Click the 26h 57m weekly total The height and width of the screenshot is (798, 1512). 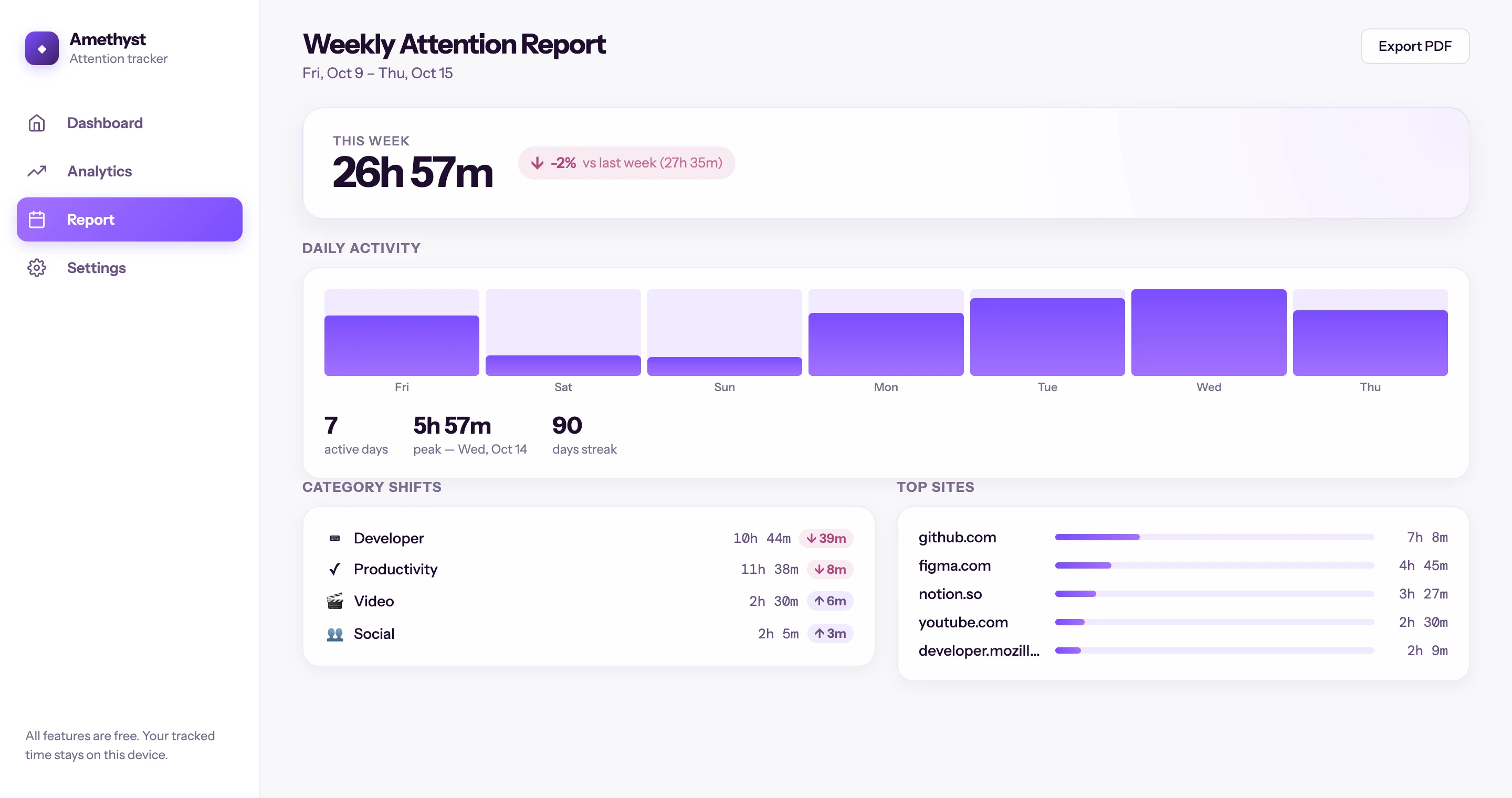point(413,173)
